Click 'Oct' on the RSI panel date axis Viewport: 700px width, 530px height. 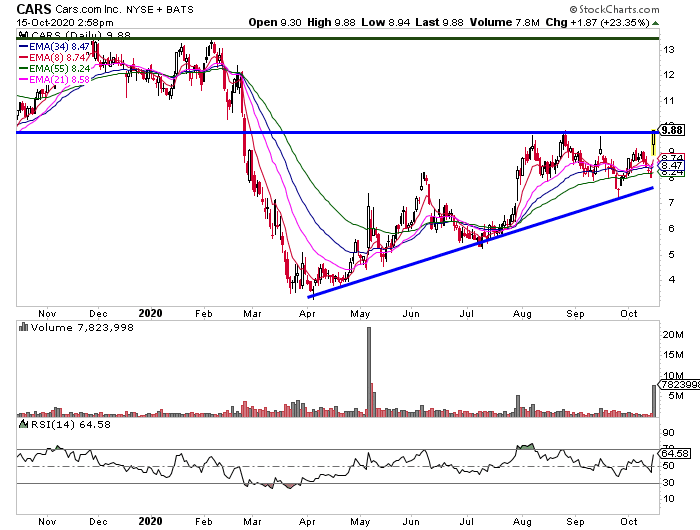pyautogui.click(x=629, y=522)
